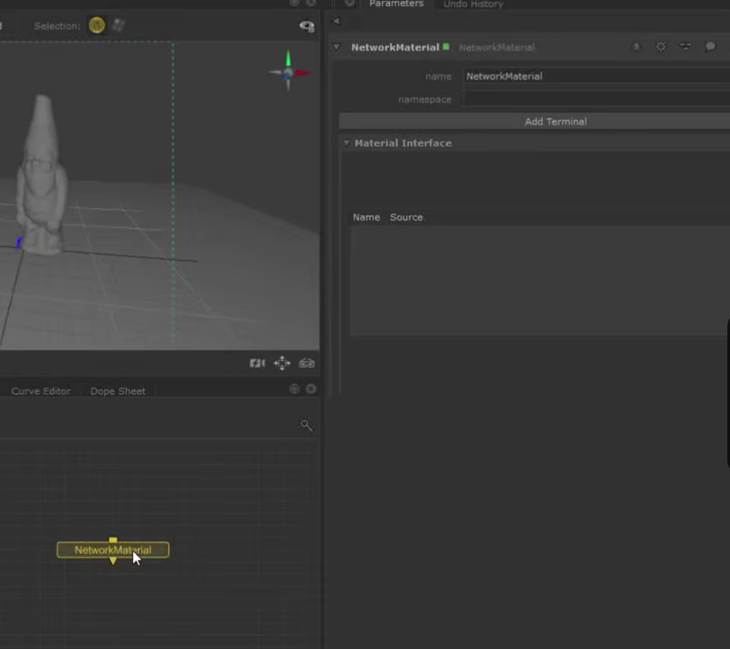Click the gear icon in NetworkMaterial header
Image resolution: width=730 pixels, height=649 pixels.
point(660,47)
